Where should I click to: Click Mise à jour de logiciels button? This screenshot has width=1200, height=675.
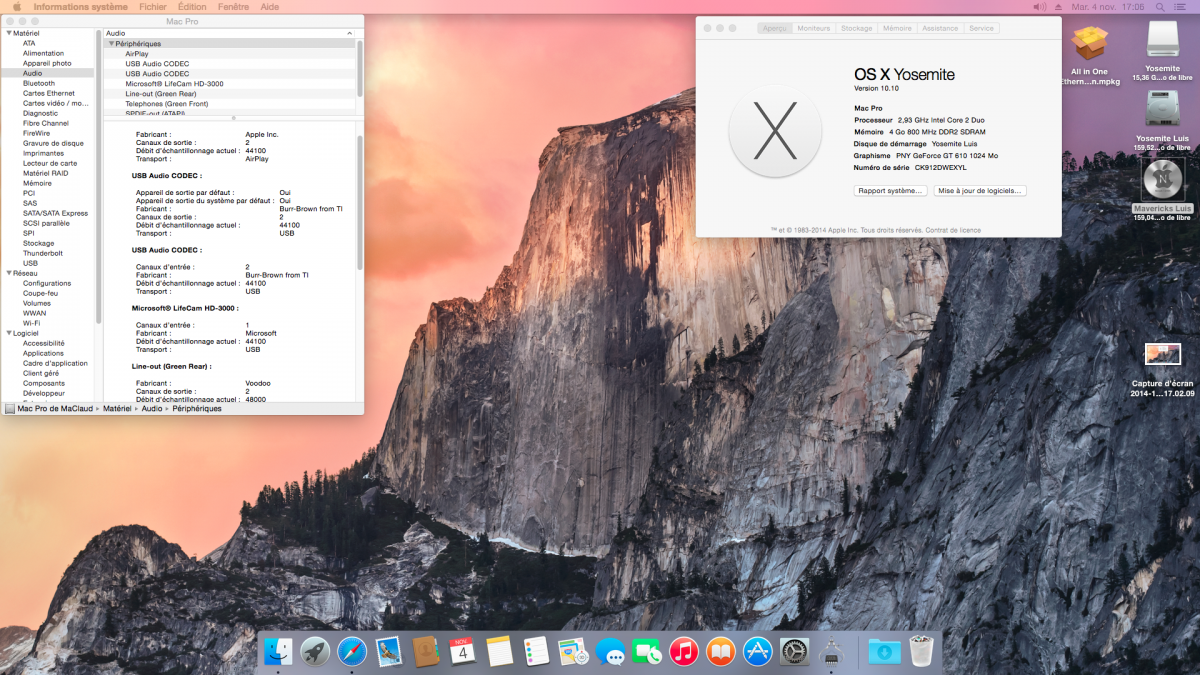(980, 190)
